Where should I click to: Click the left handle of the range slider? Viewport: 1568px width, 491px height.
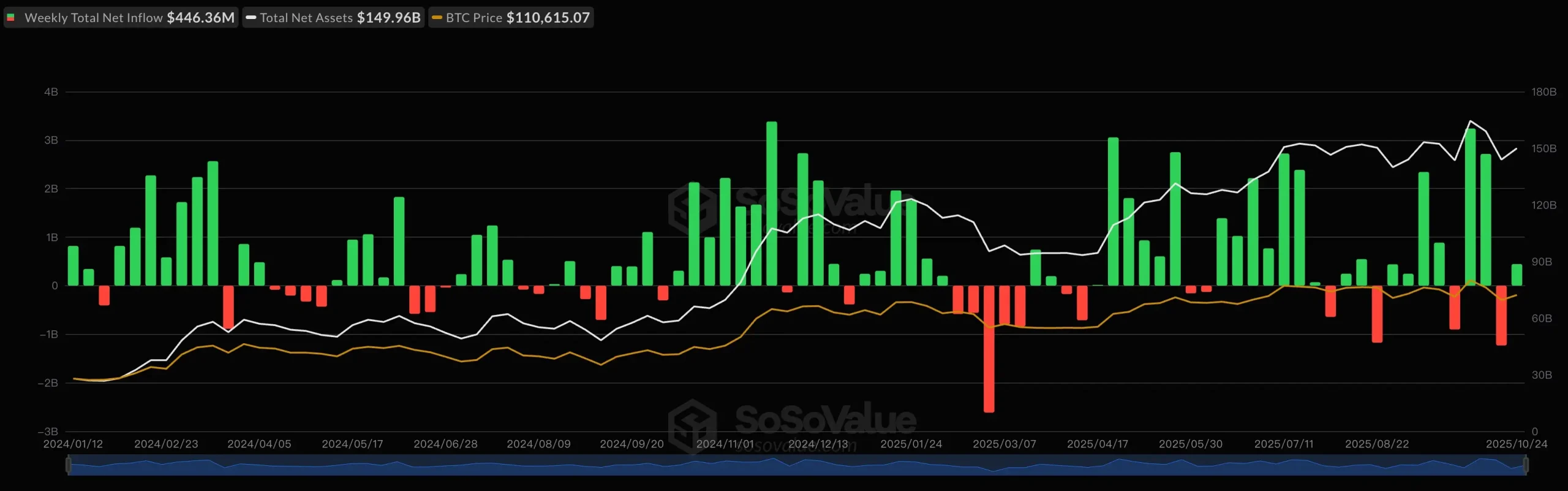[x=69, y=465]
